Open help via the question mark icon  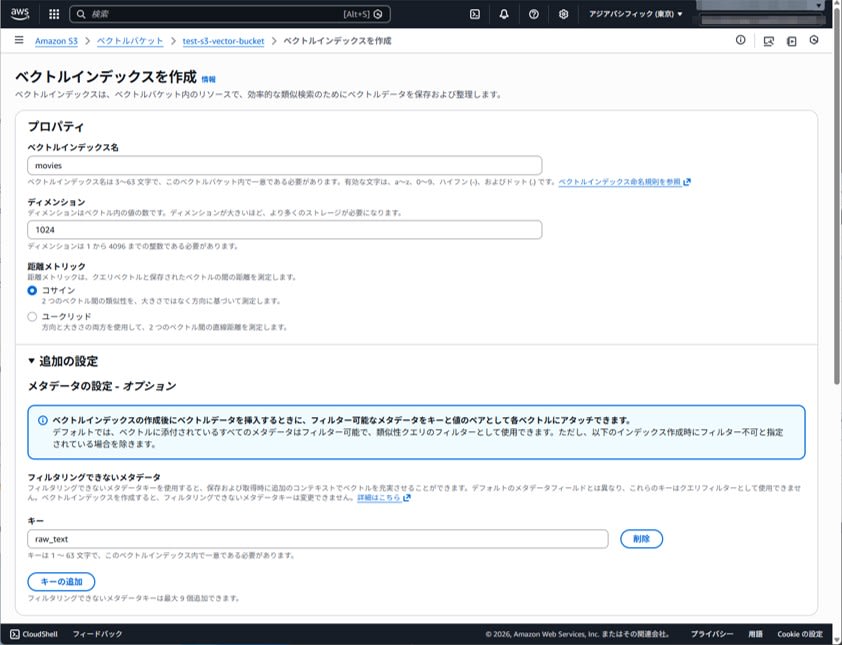pyautogui.click(x=532, y=14)
